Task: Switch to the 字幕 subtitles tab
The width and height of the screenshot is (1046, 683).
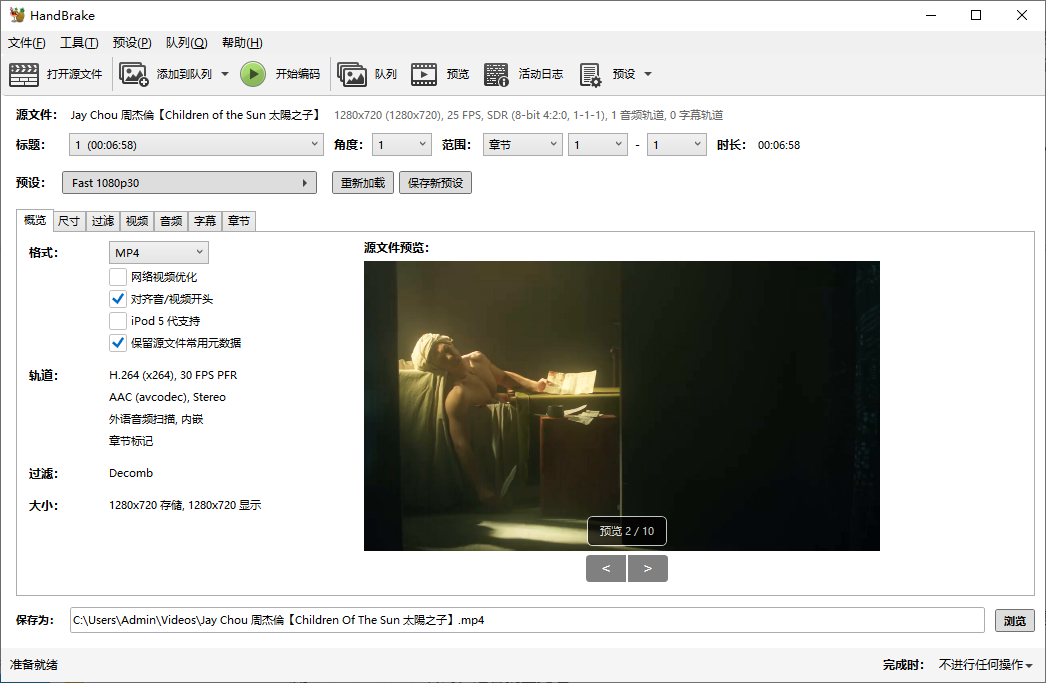Action: pos(205,221)
